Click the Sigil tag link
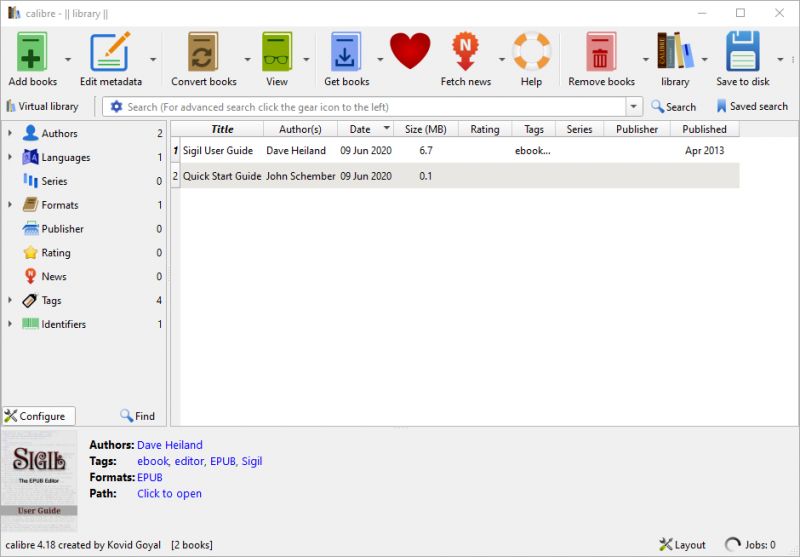 point(252,461)
